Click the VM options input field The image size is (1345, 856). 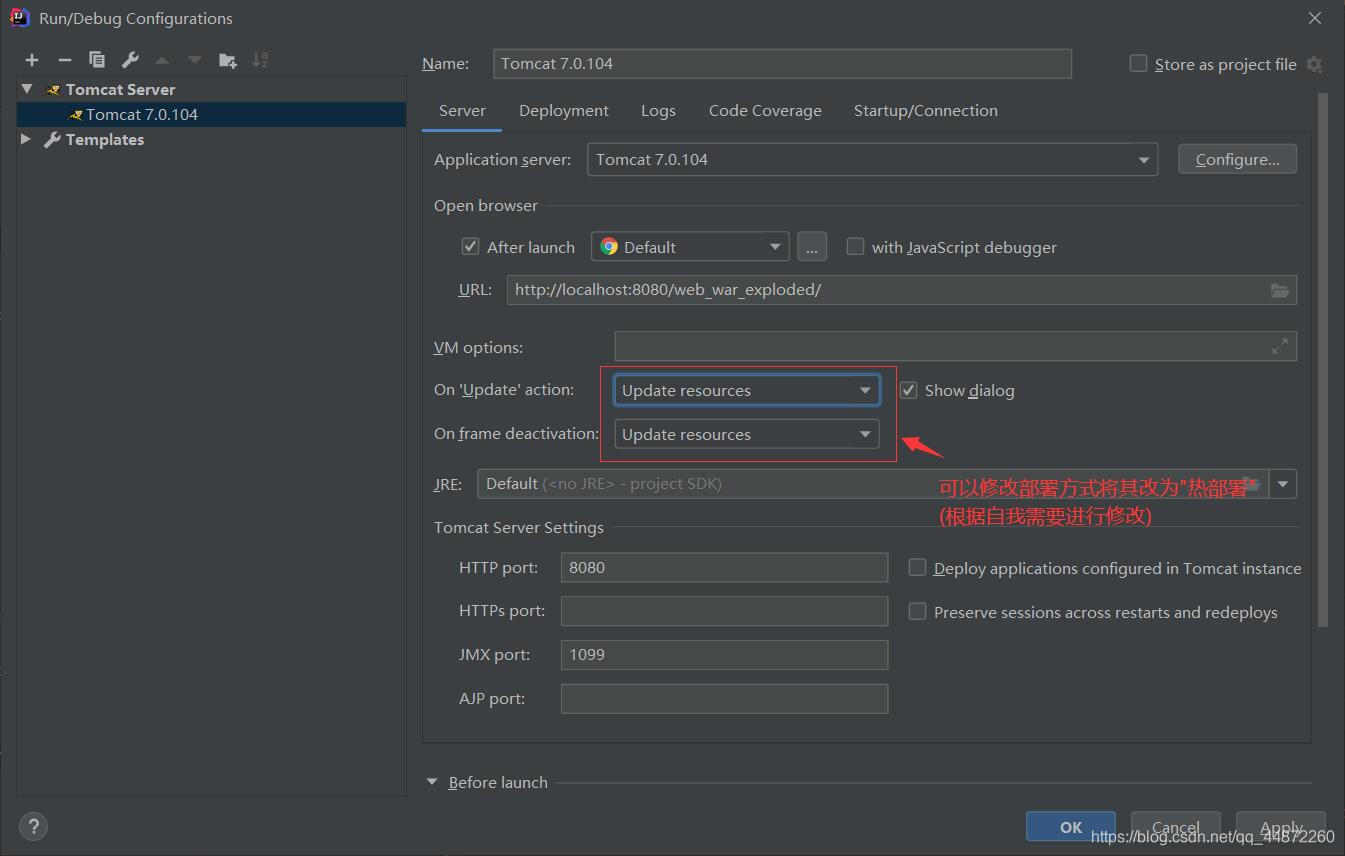click(956, 346)
